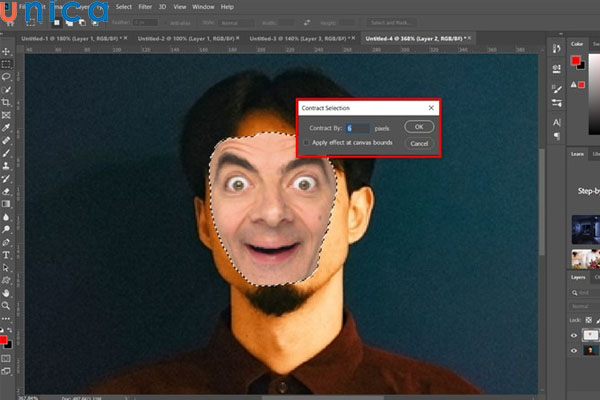The height and width of the screenshot is (400, 600).
Task: Choose the Lasso tool
Action: (x=6, y=76)
